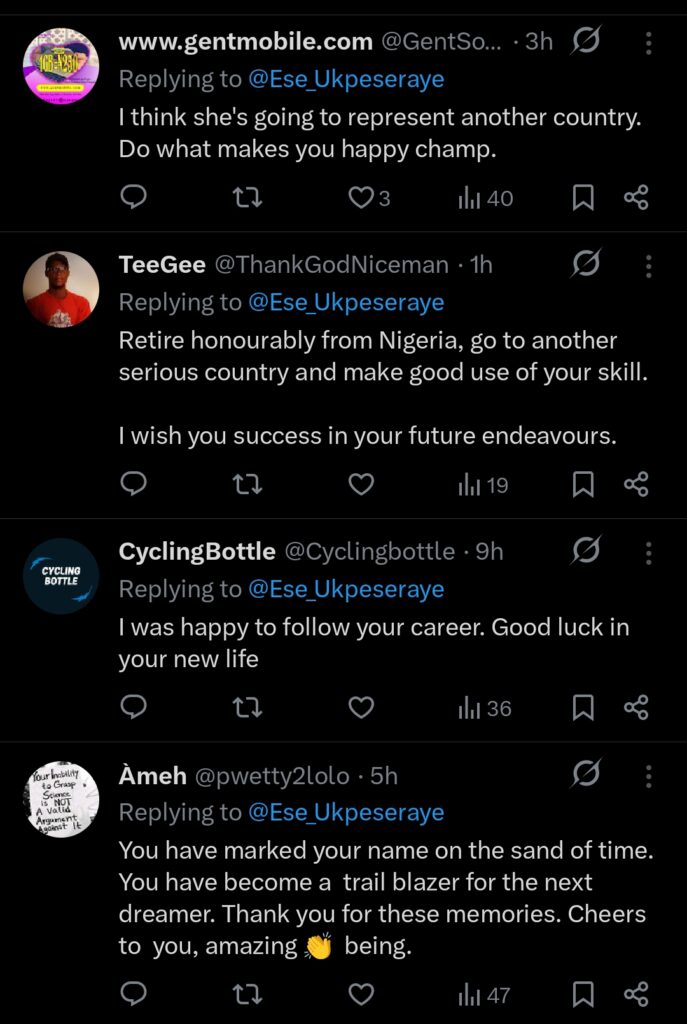Open the CyclingBottle profile name
Image resolution: width=687 pixels, height=1024 pixels.
(x=197, y=551)
